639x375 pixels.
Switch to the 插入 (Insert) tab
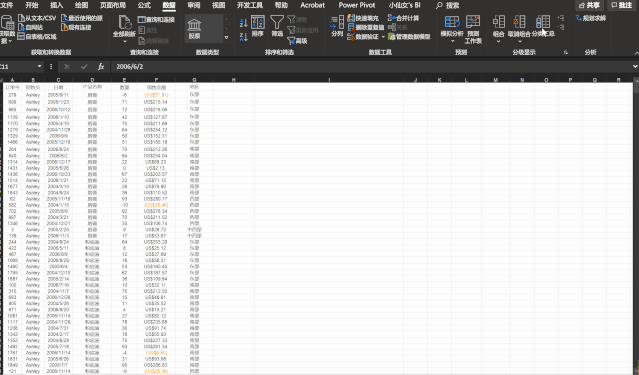56,5
